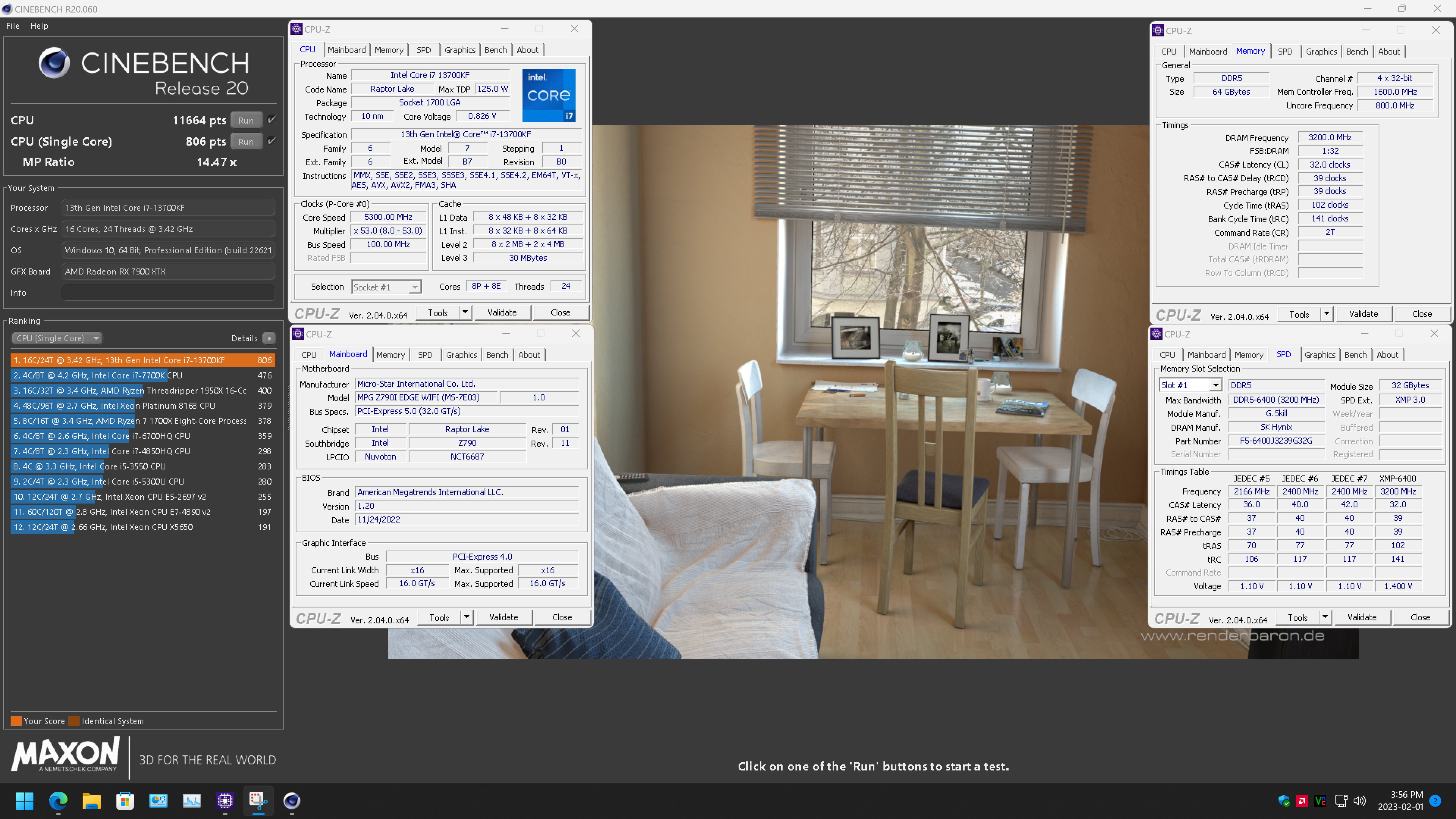
Task: Open the Cinebench Help menu
Action: pos(39,26)
